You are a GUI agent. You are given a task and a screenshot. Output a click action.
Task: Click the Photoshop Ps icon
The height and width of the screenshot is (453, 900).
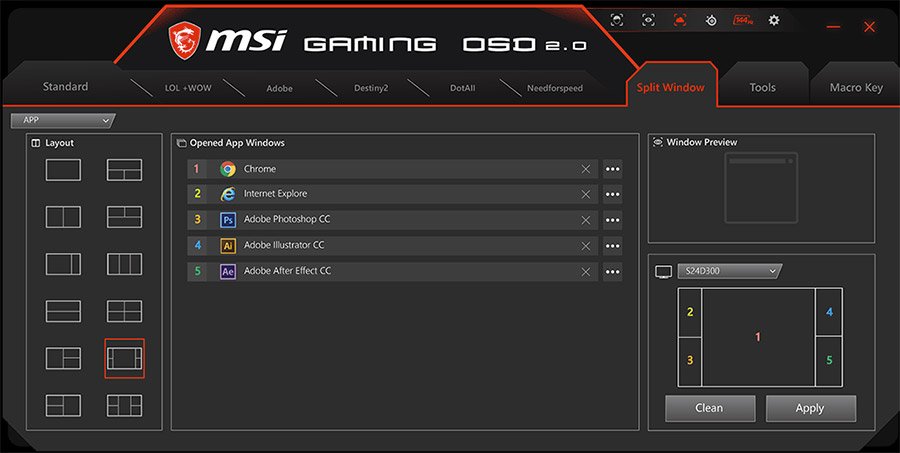[x=228, y=220]
